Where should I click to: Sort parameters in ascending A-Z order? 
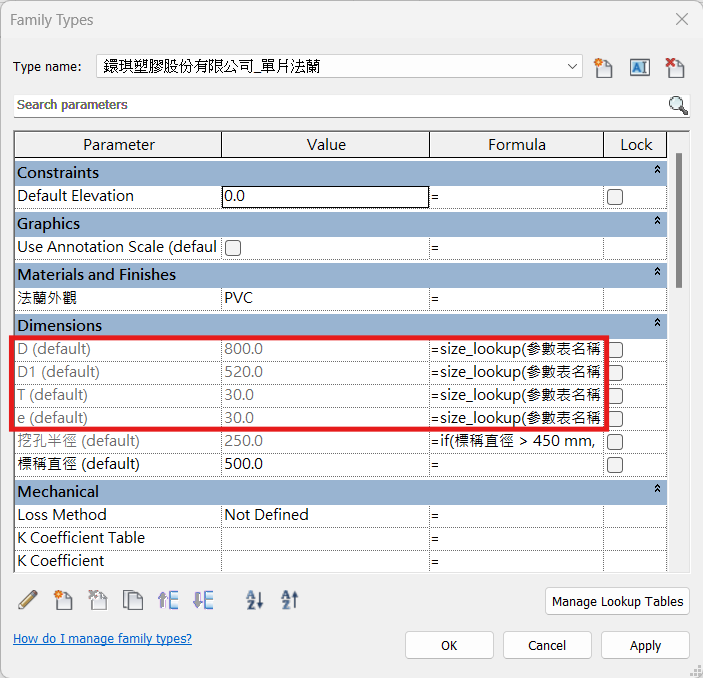click(x=255, y=600)
